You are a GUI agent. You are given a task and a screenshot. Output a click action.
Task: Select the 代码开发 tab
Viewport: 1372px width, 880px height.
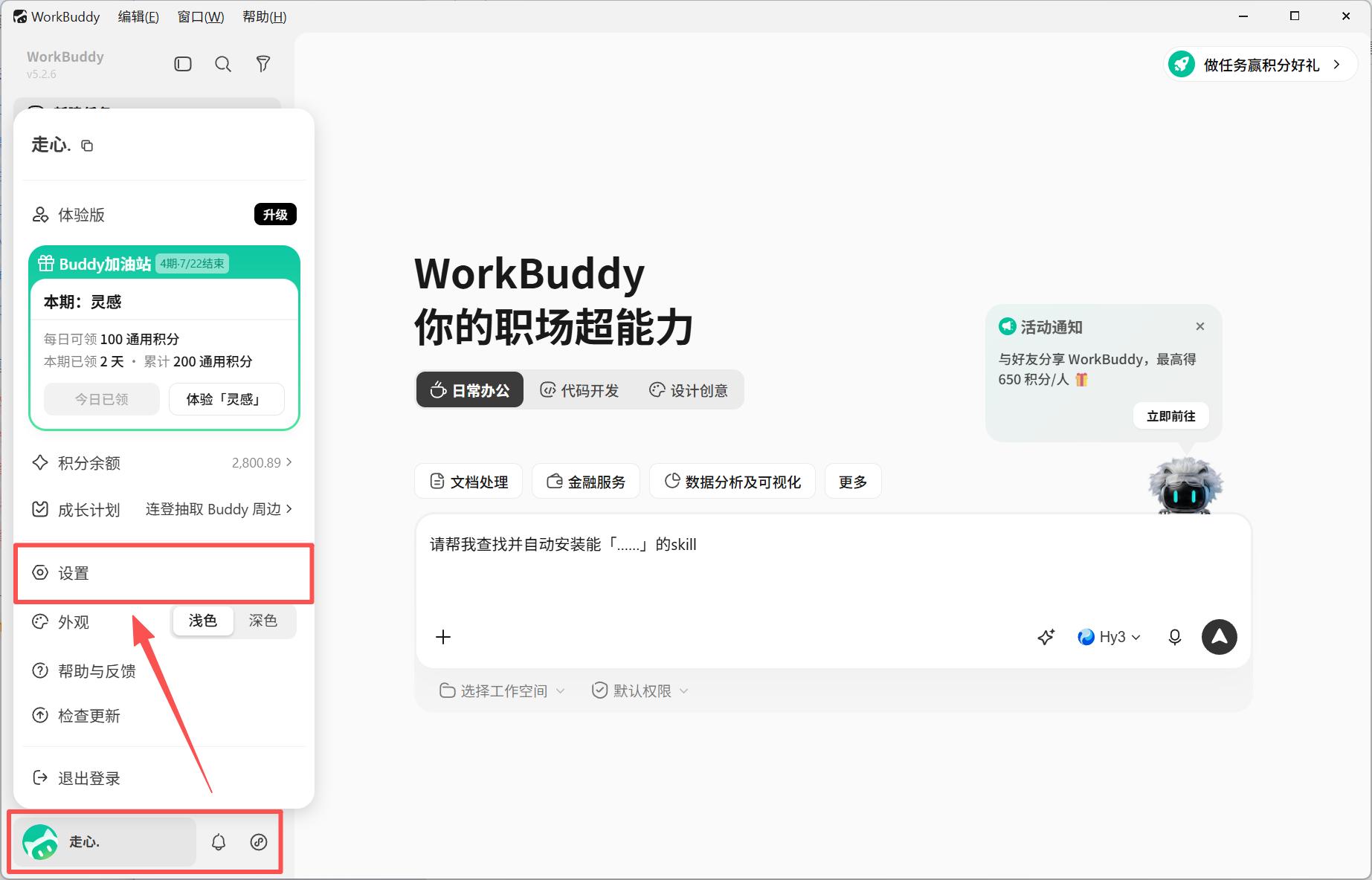(x=579, y=390)
